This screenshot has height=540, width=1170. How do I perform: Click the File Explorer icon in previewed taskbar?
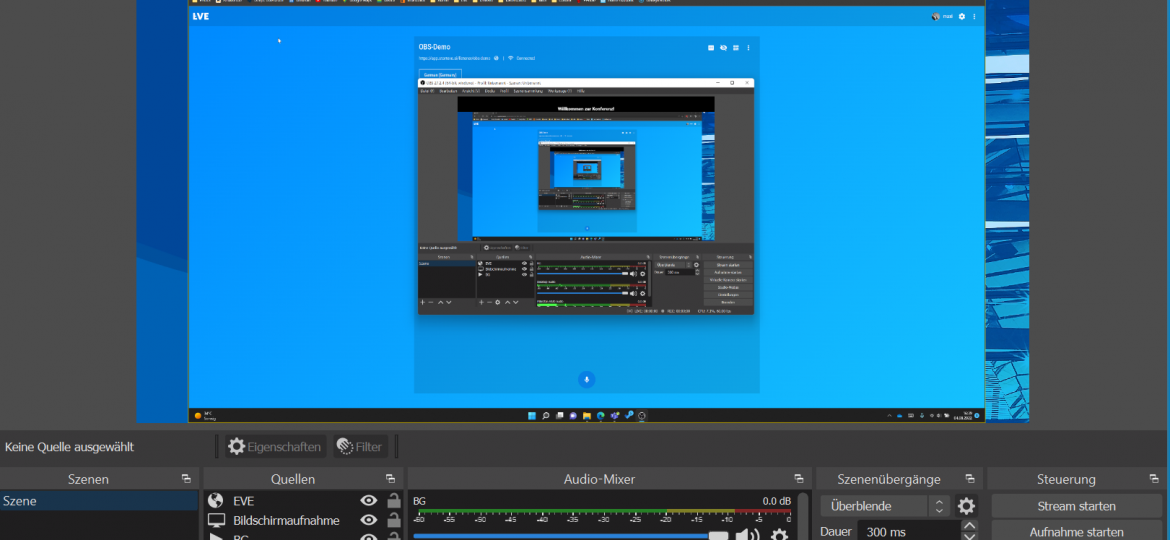coord(587,415)
